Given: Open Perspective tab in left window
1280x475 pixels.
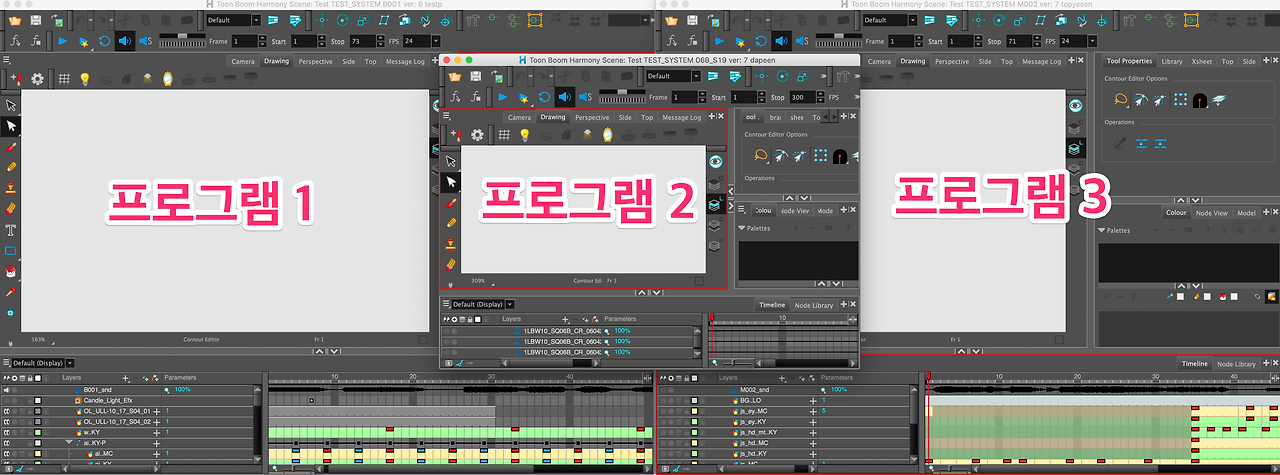Looking at the screenshot, I should coord(315,61).
